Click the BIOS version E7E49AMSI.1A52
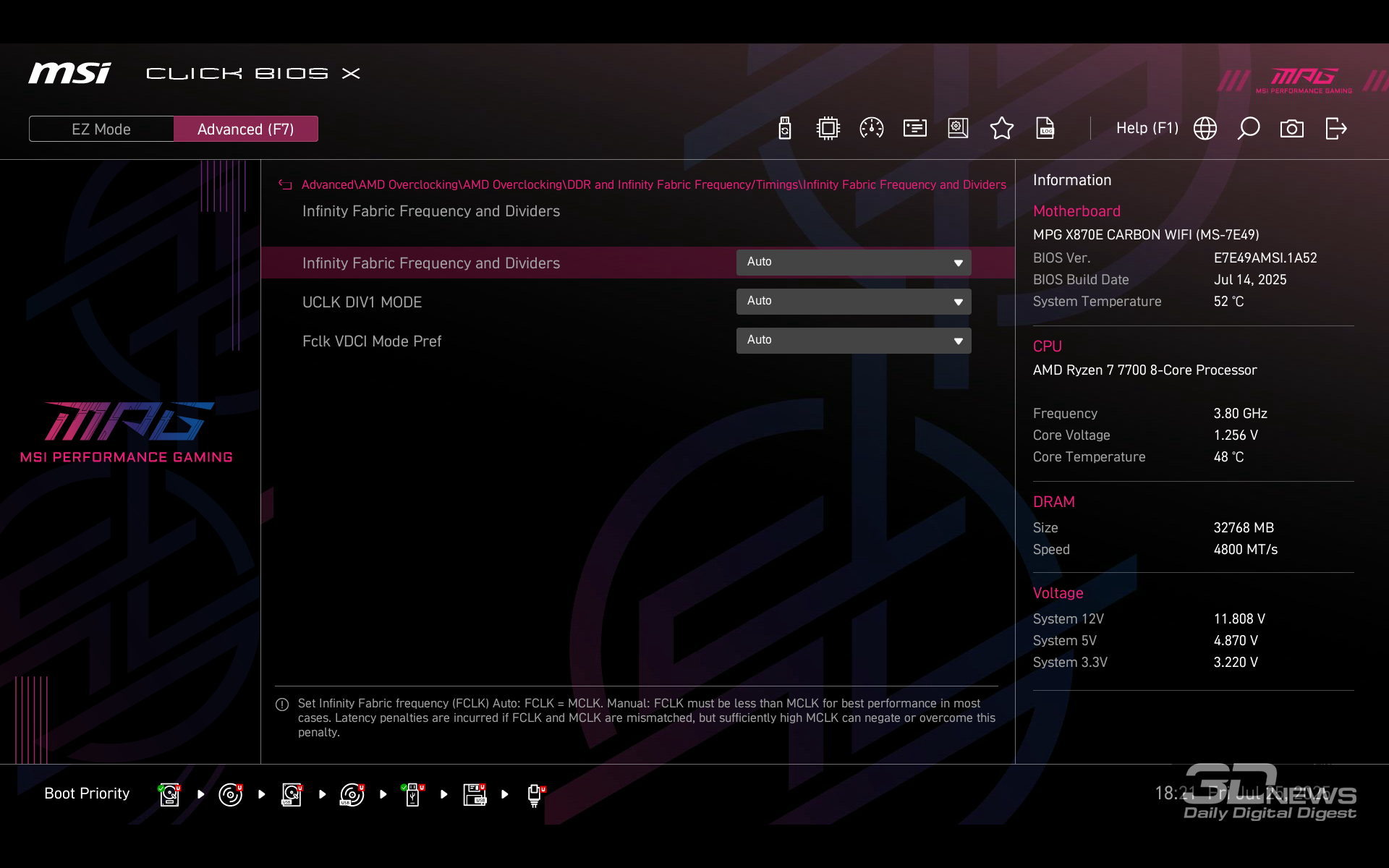1389x868 pixels. click(x=1265, y=258)
